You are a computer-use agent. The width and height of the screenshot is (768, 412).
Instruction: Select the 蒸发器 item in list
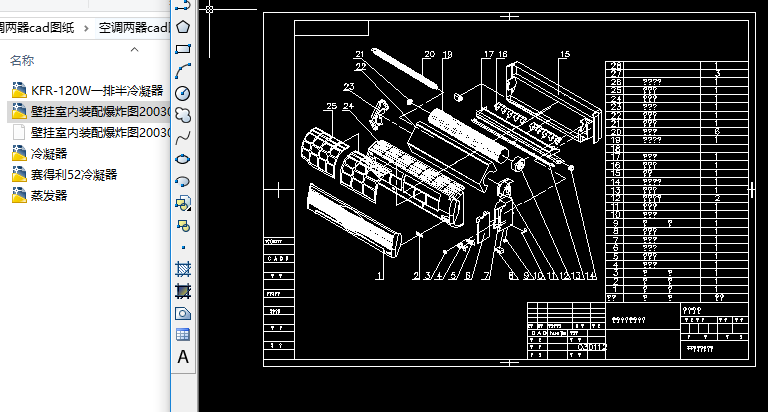(x=40, y=196)
